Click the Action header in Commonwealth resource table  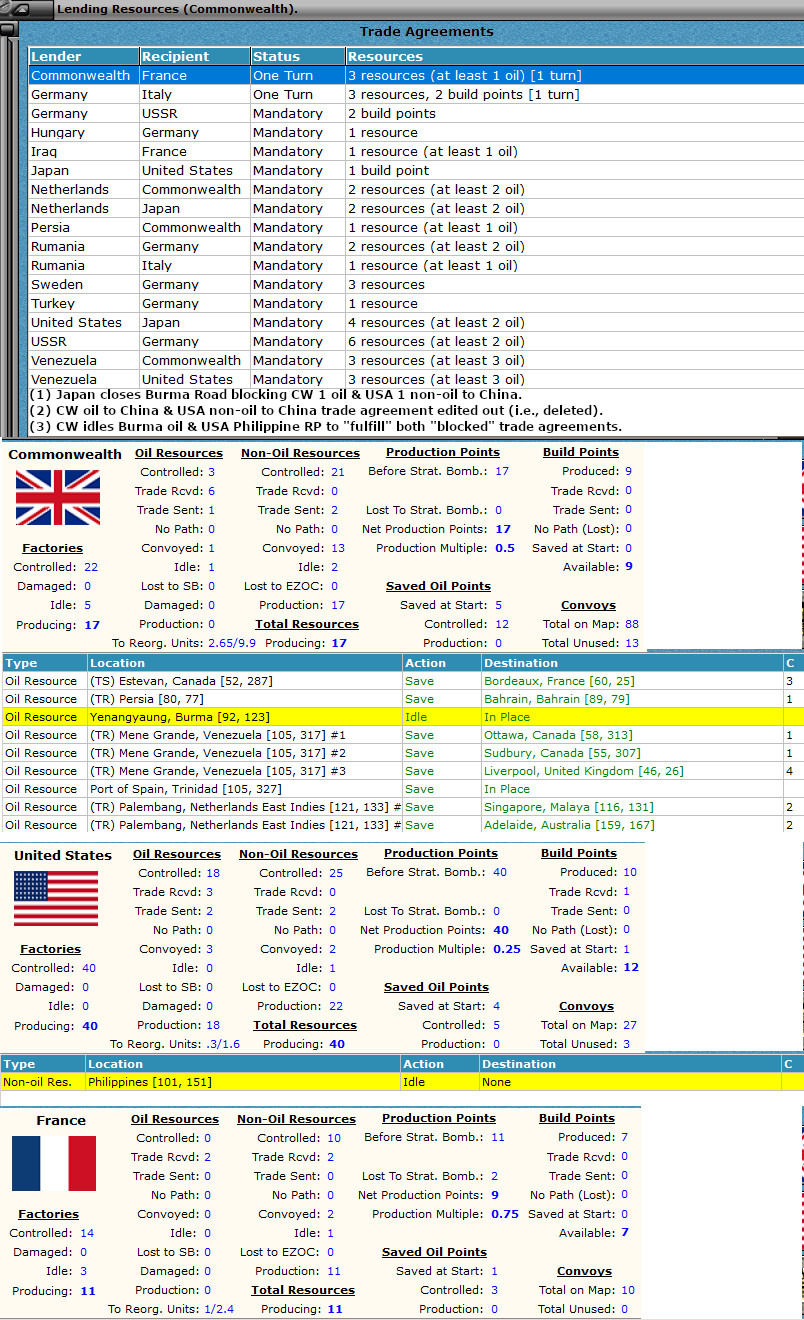point(441,662)
